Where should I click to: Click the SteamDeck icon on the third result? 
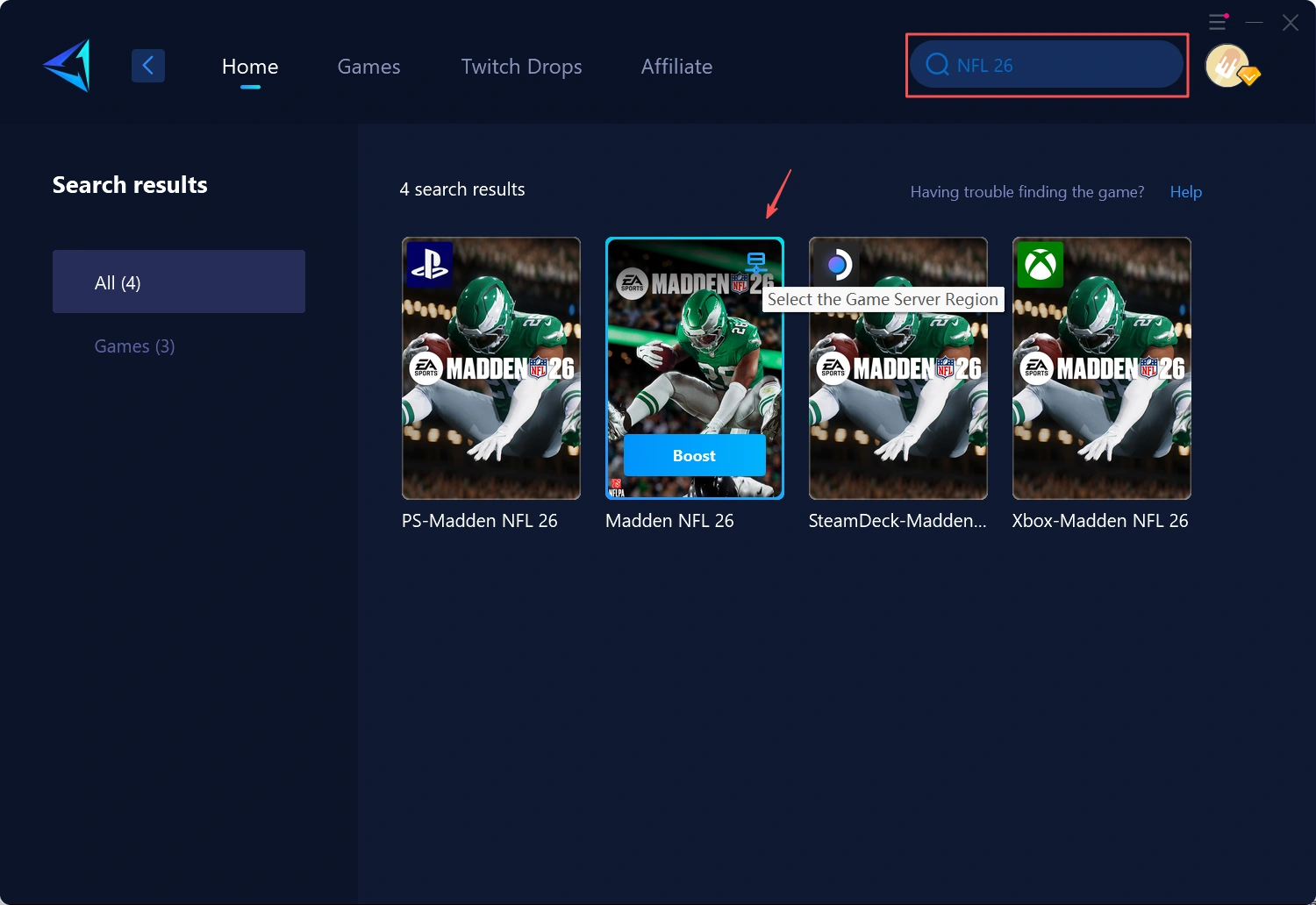click(x=838, y=266)
